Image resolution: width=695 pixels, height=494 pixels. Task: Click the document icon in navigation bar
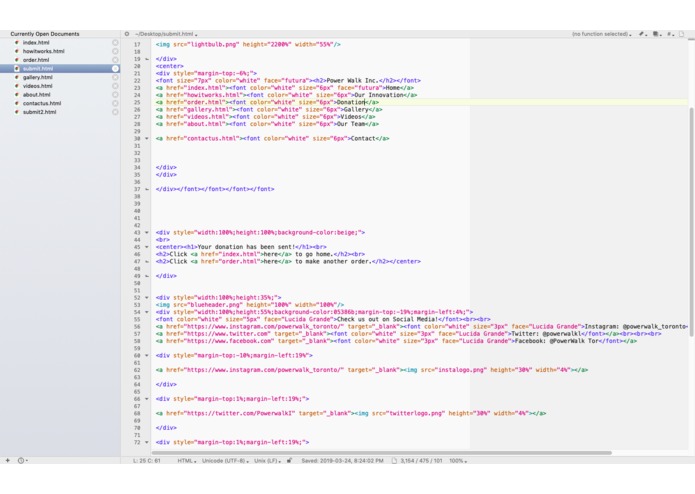682,34
